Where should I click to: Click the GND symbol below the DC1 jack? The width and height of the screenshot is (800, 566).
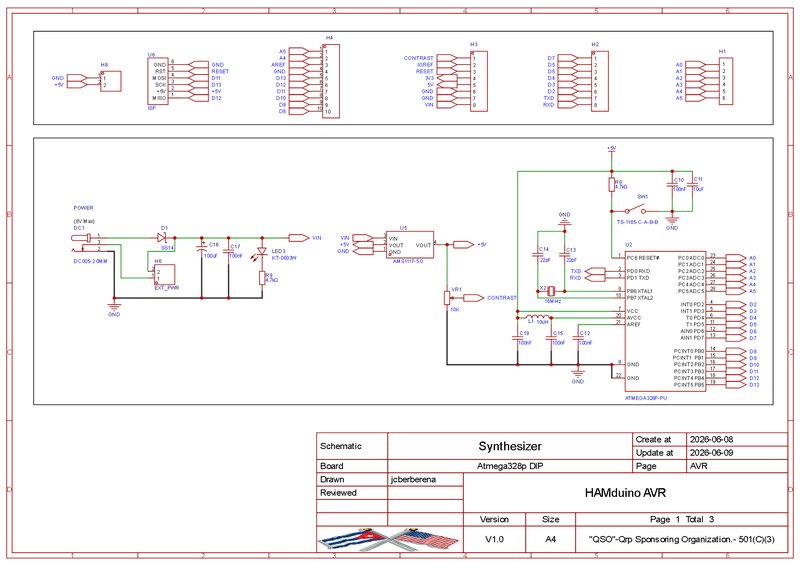pyautogui.click(x=114, y=307)
